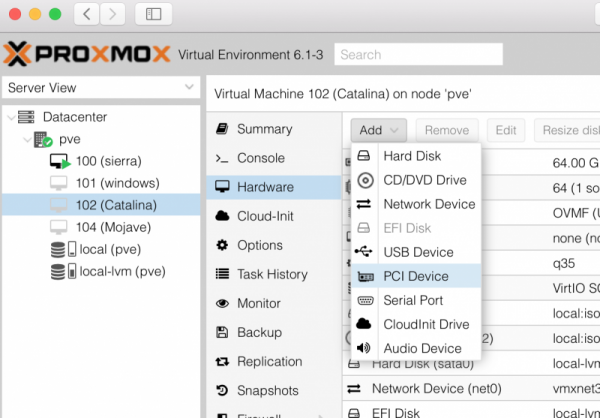Select local (pve) storage in tree

tap(101, 249)
